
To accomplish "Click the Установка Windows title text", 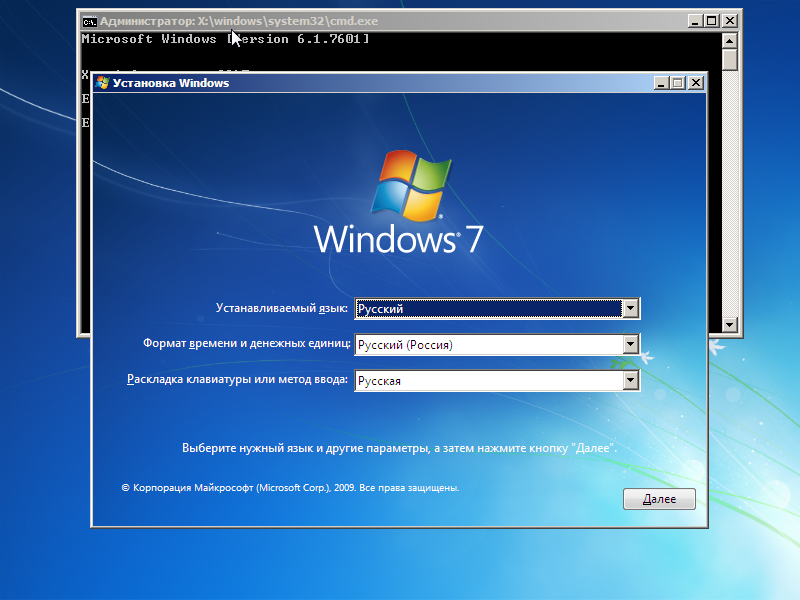I will click(x=171, y=83).
